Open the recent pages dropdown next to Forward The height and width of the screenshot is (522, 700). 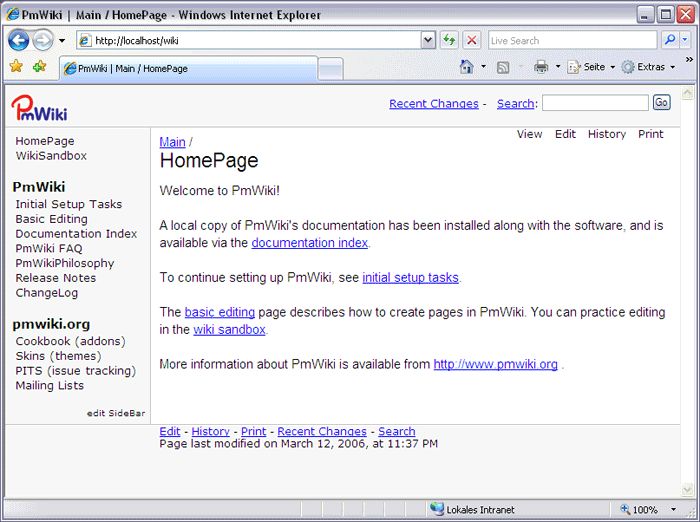point(62,41)
